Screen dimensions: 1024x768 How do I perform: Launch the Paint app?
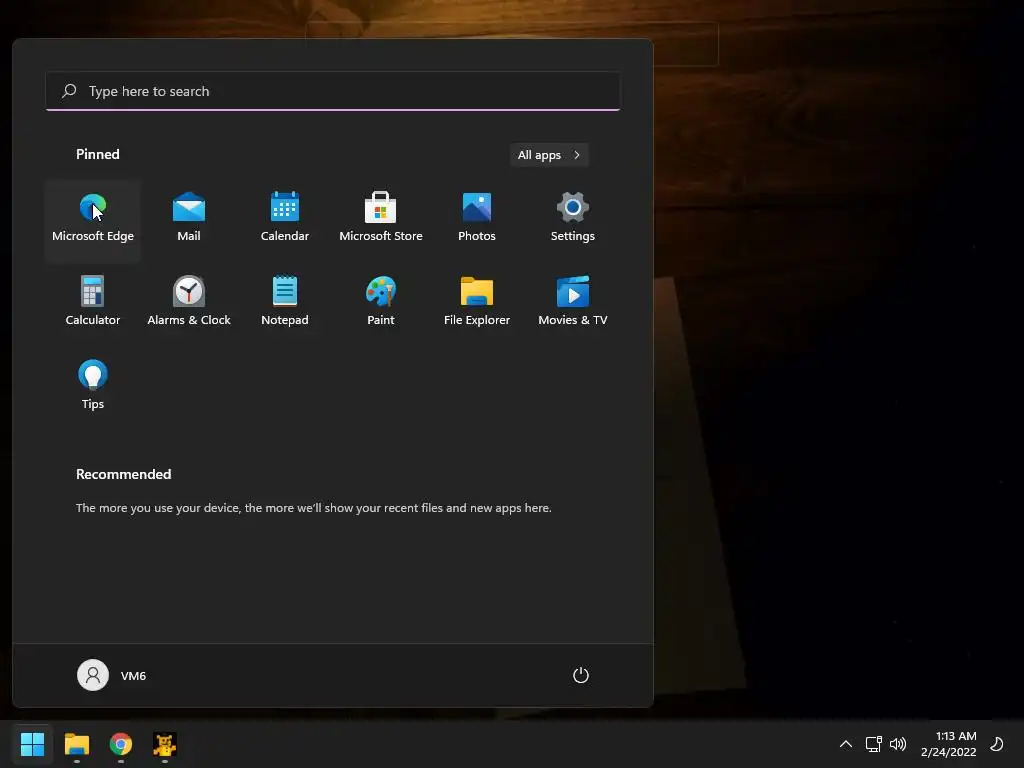381,305
